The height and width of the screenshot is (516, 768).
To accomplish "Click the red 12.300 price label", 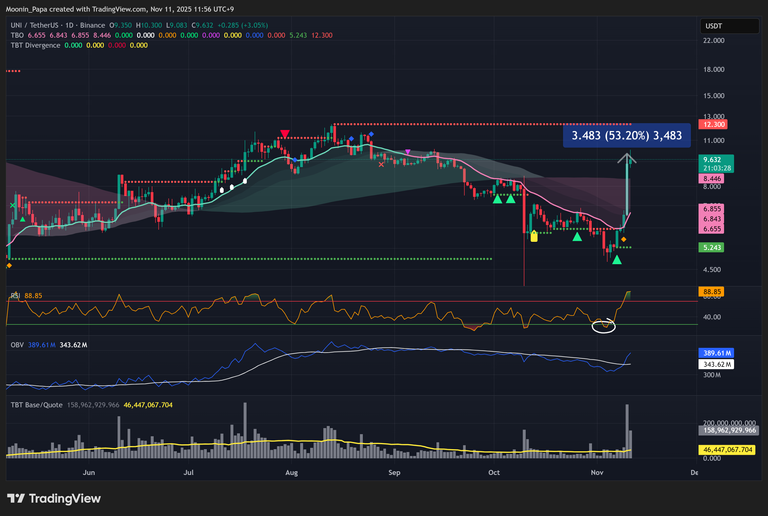I will (x=713, y=124).
